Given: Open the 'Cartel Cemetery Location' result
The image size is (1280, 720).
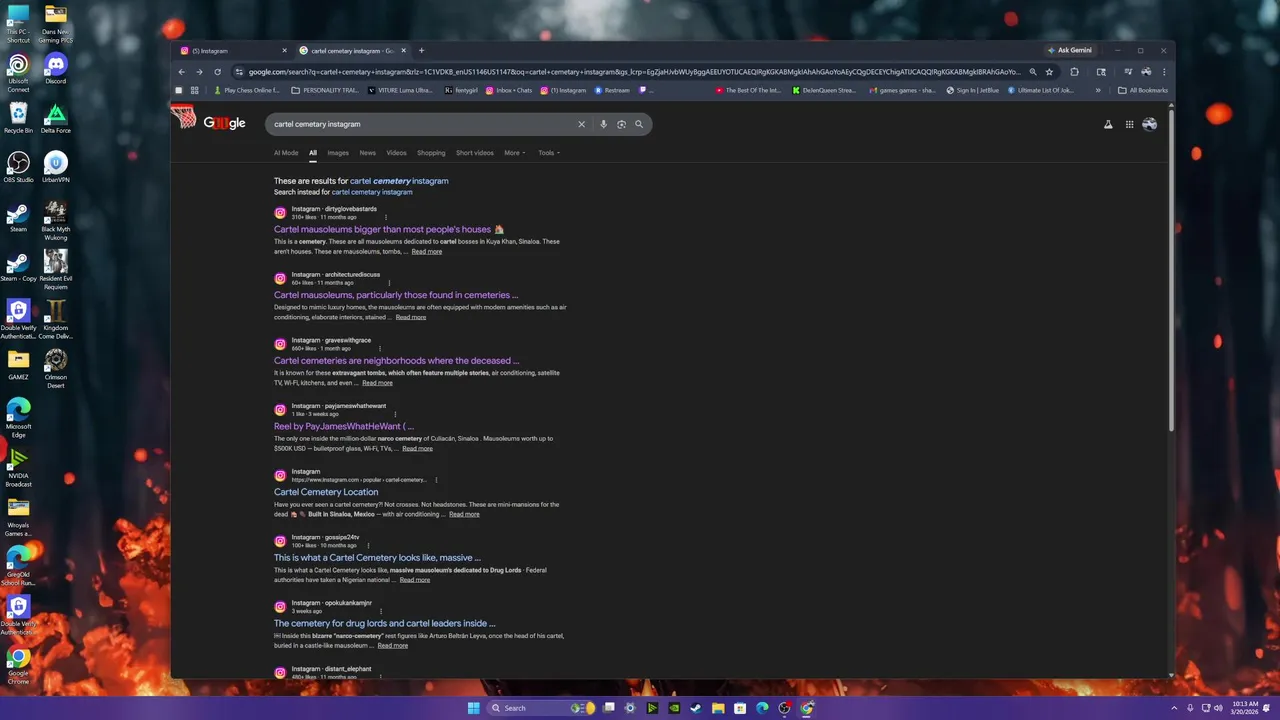Looking at the screenshot, I should 326,492.
